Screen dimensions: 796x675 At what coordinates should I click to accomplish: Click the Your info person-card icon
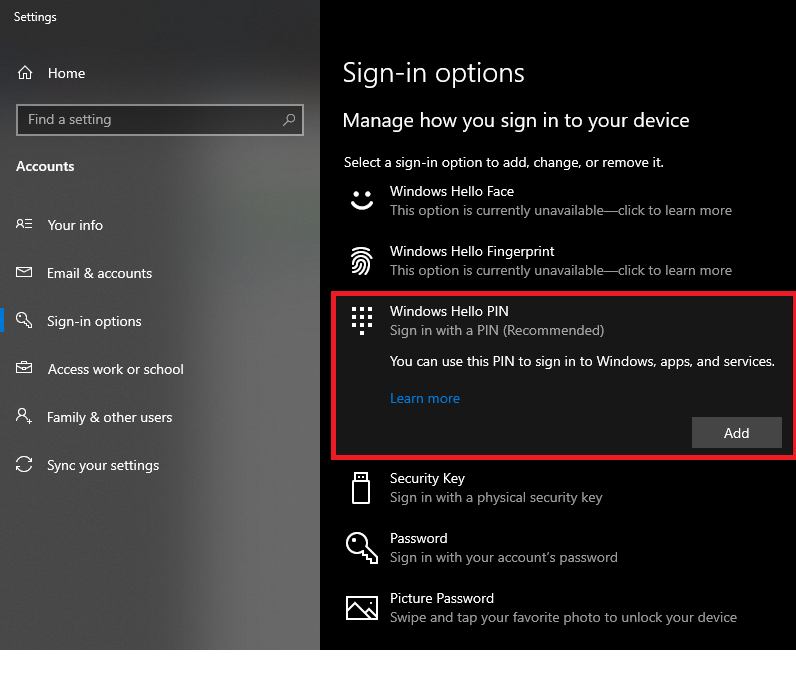tap(24, 224)
